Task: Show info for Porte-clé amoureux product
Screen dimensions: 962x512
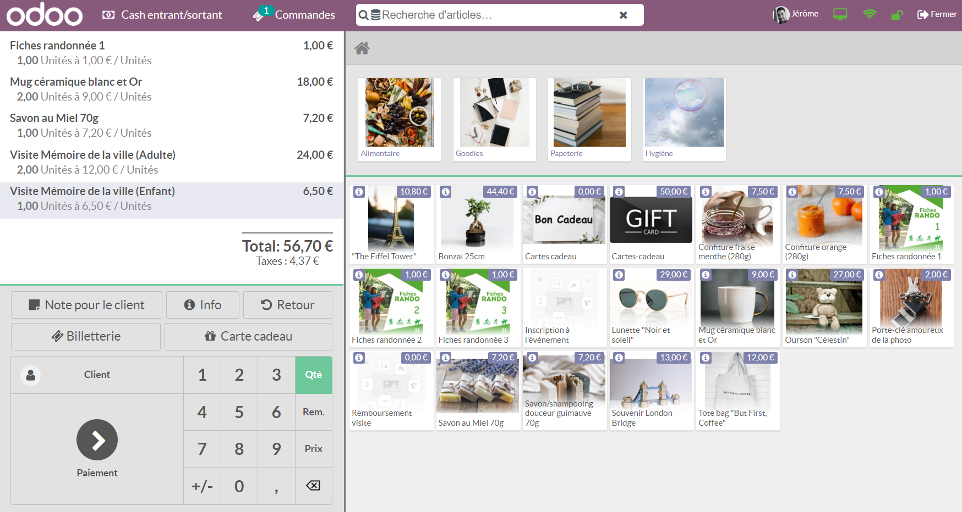Action: 879,275
